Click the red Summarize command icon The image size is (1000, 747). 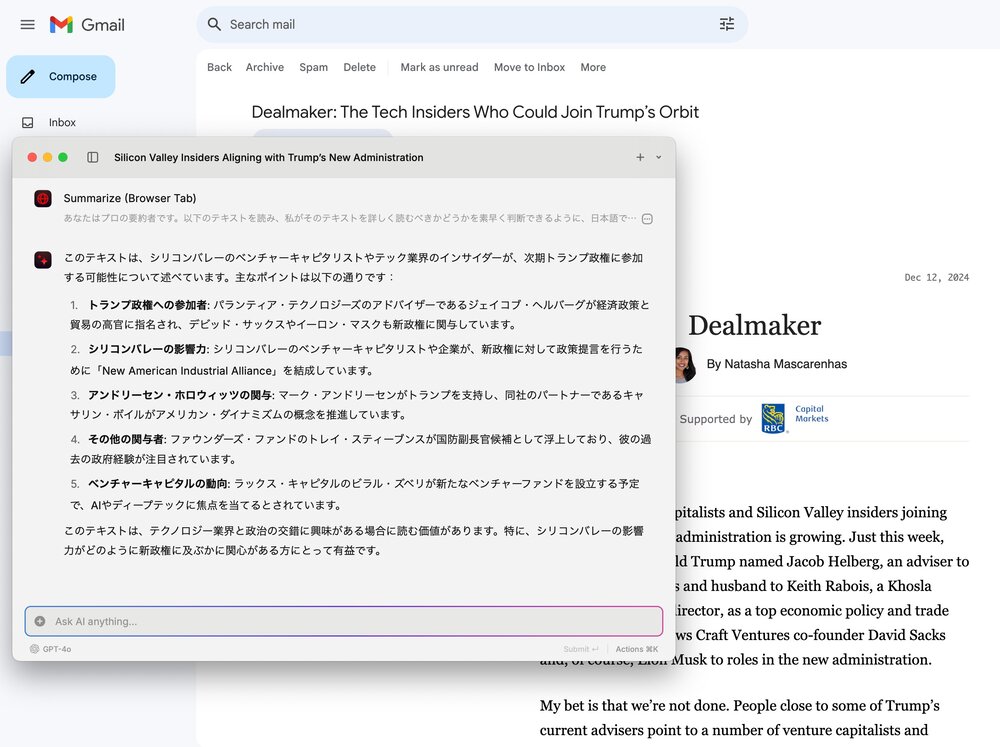pos(43,198)
